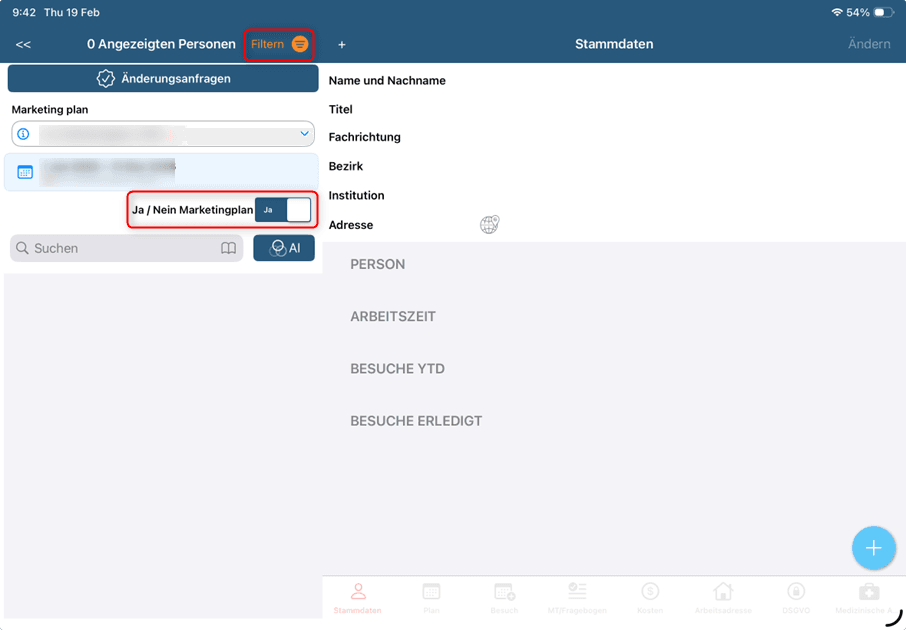Viewport: 906px width, 630px height.
Task: Tap the blue floating plus button
Action: [x=873, y=548]
